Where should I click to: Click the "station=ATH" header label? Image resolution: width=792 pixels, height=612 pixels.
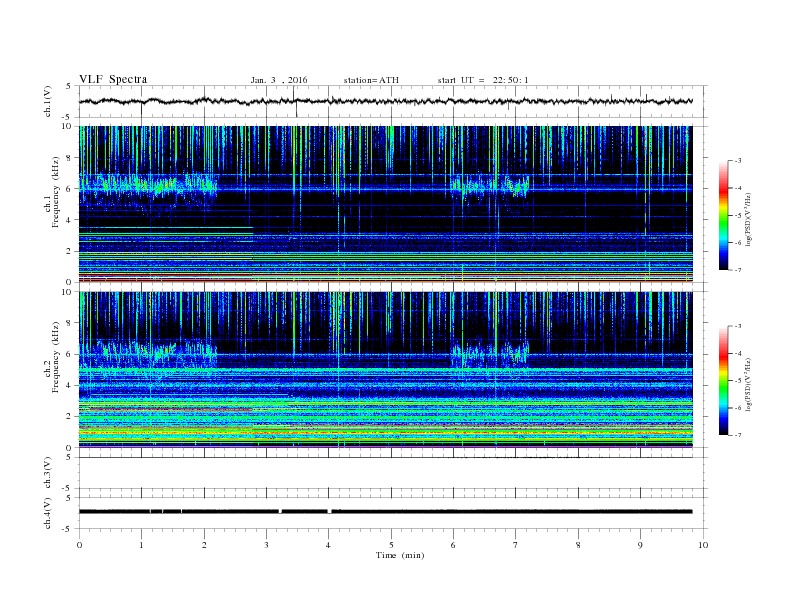371,80
